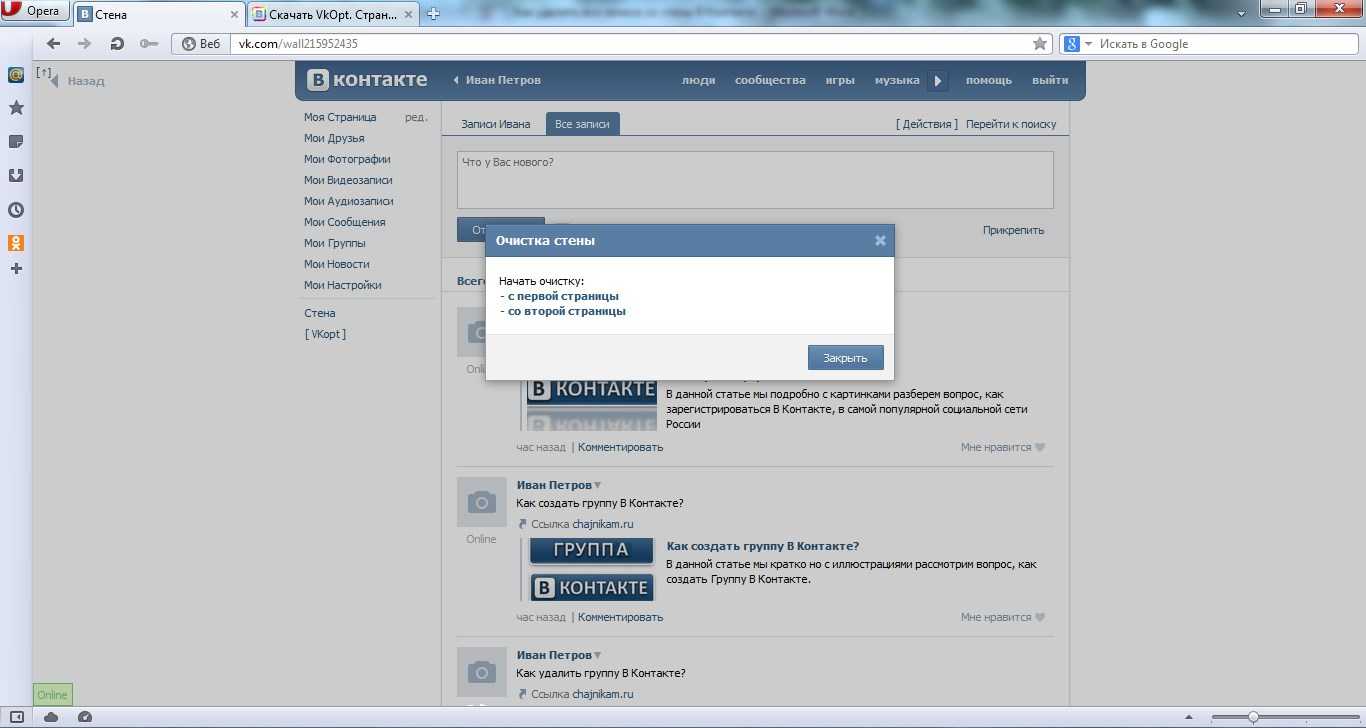This screenshot has width=1366, height=728.
Task: Click the Прикрепить attach link
Action: coord(1013,230)
